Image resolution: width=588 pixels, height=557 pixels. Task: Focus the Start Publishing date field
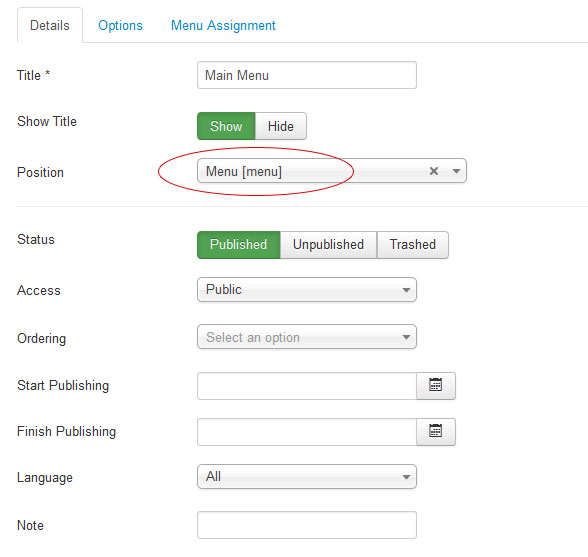coord(307,386)
